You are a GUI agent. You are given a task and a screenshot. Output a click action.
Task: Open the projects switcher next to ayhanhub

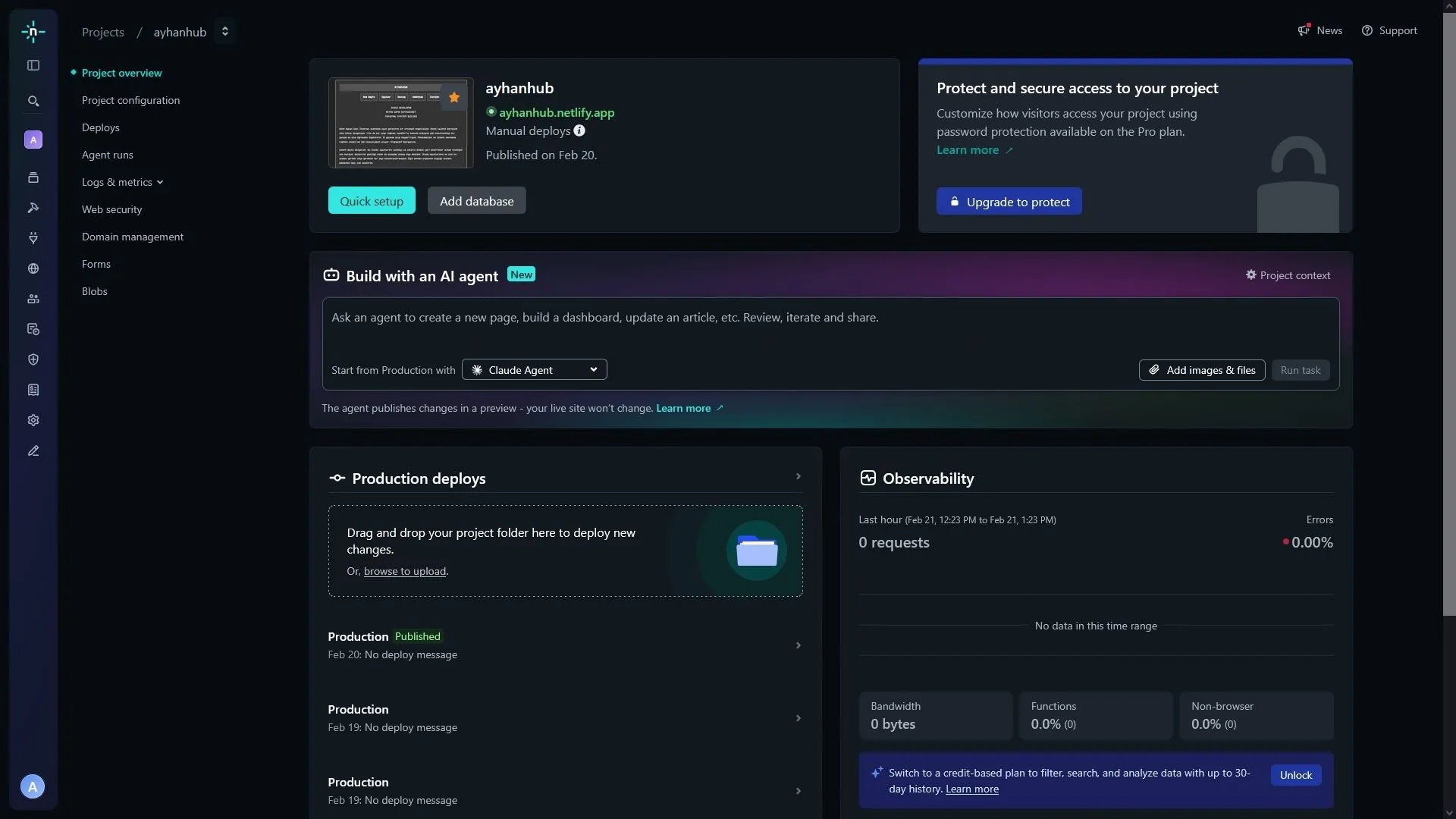(224, 31)
